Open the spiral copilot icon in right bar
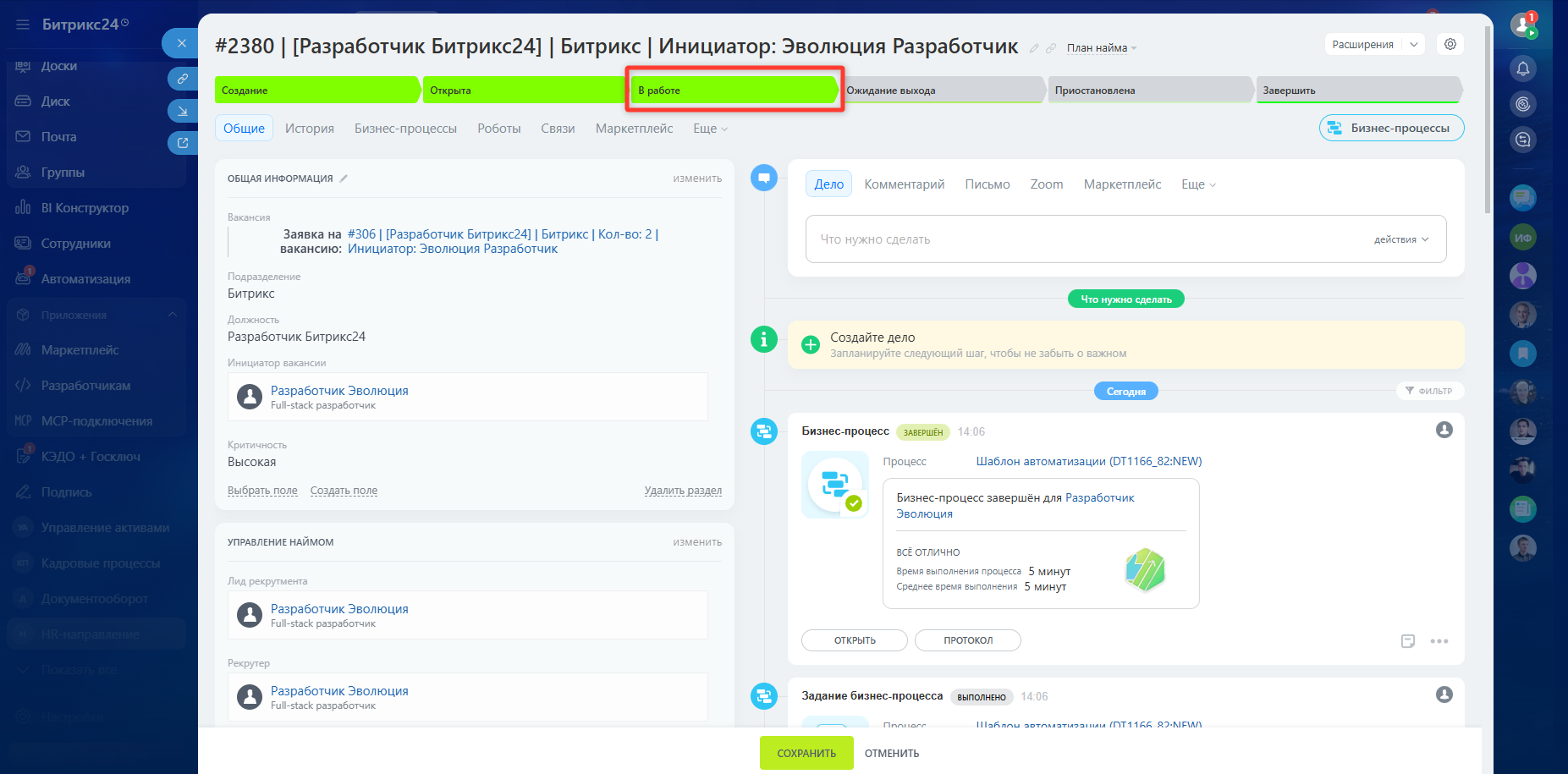 coord(1523,104)
